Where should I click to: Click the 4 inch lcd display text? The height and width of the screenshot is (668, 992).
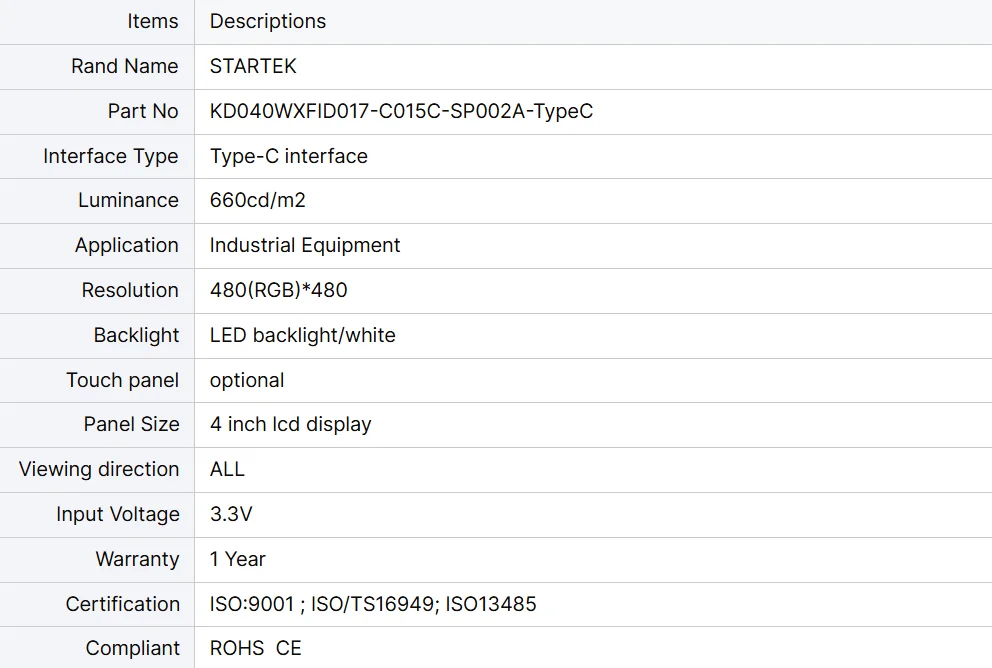(290, 424)
